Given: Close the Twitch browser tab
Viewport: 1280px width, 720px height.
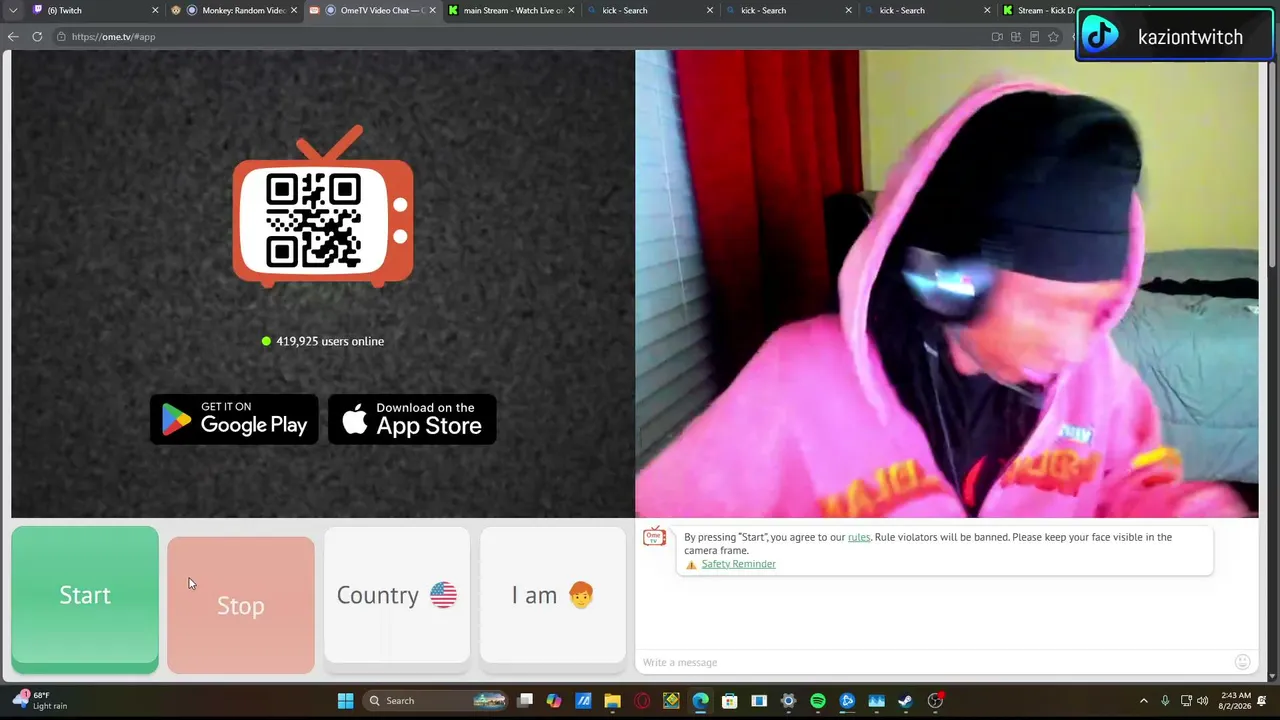Looking at the screenshot, I should click(155, 10).
